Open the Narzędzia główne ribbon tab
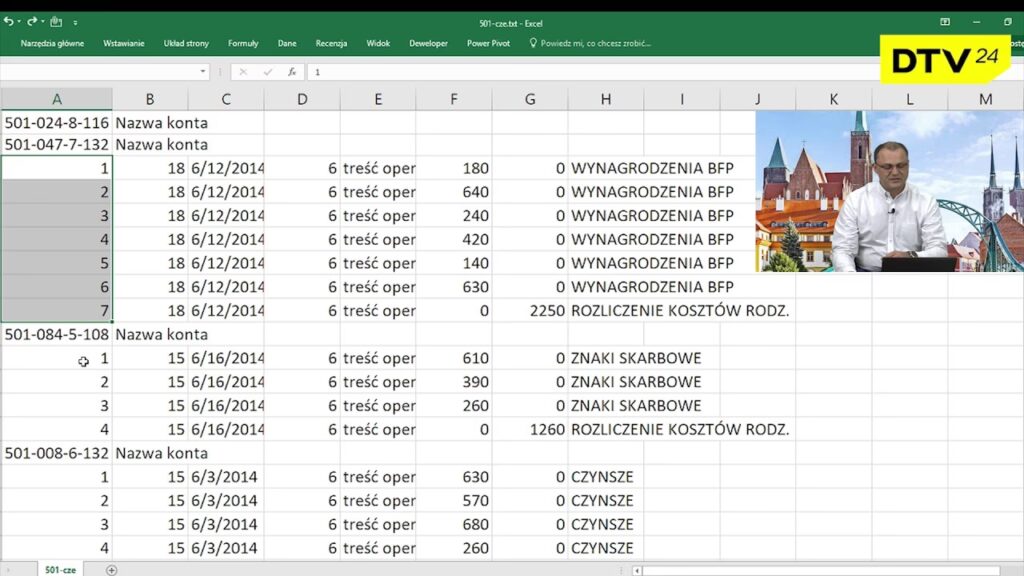The image size is (1024, 576). pos(52,44)
